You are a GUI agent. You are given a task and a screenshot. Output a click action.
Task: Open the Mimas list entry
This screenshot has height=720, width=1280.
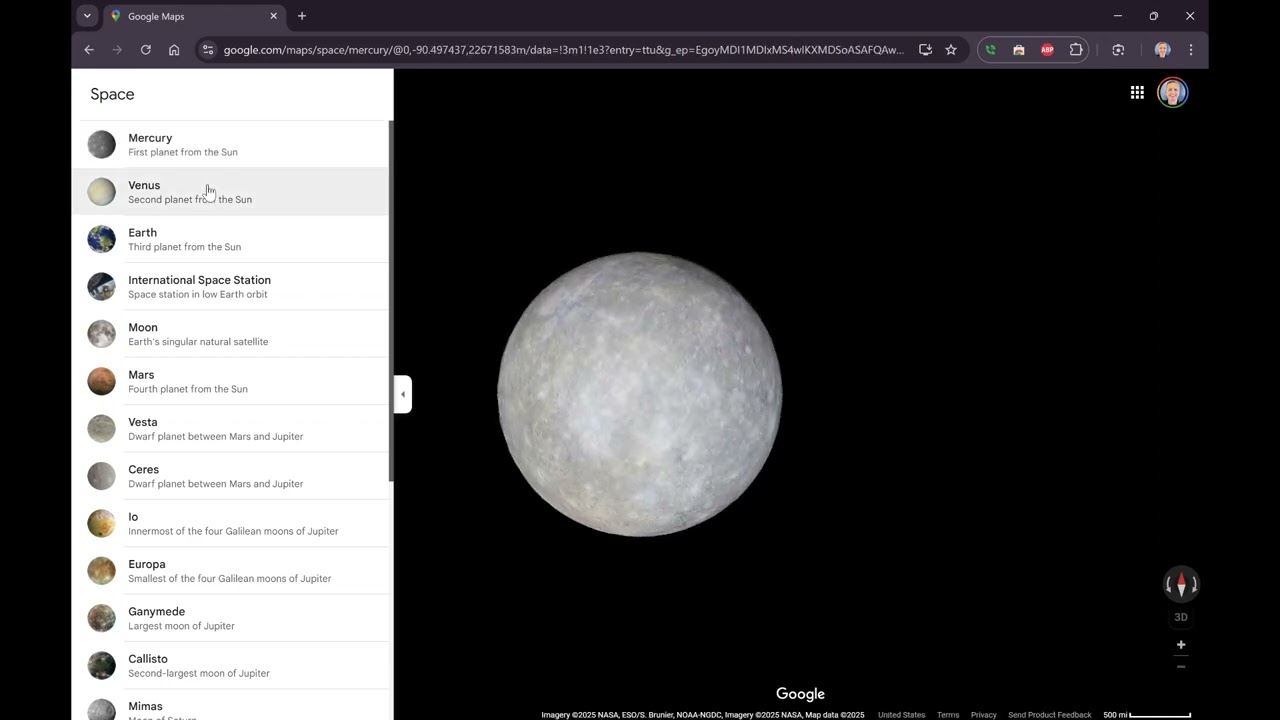click(230, 706)
